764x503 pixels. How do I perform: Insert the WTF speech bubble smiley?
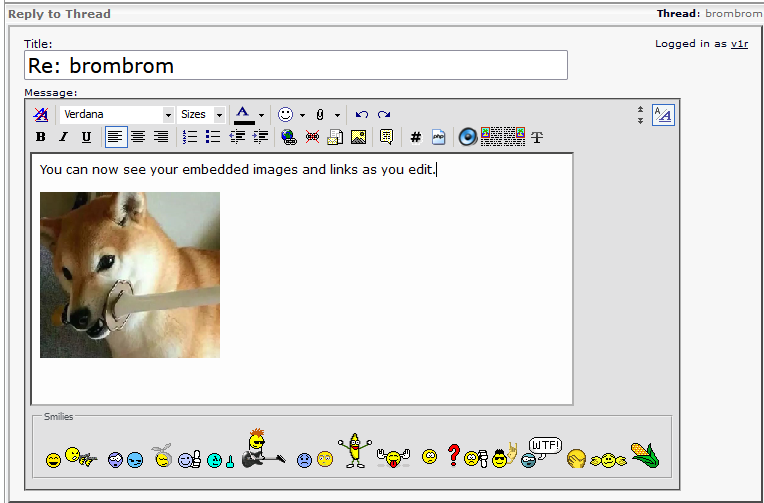[x=541, y=452]
